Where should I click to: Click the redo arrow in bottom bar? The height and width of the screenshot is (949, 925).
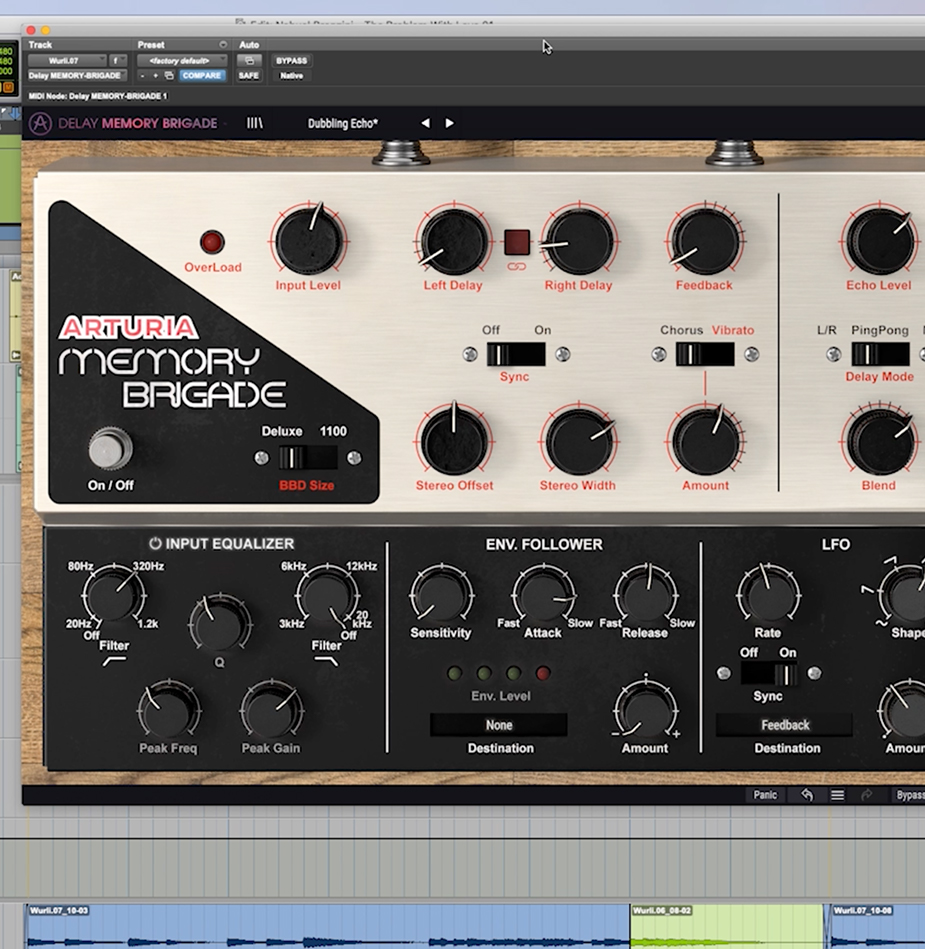pos(867,795)
